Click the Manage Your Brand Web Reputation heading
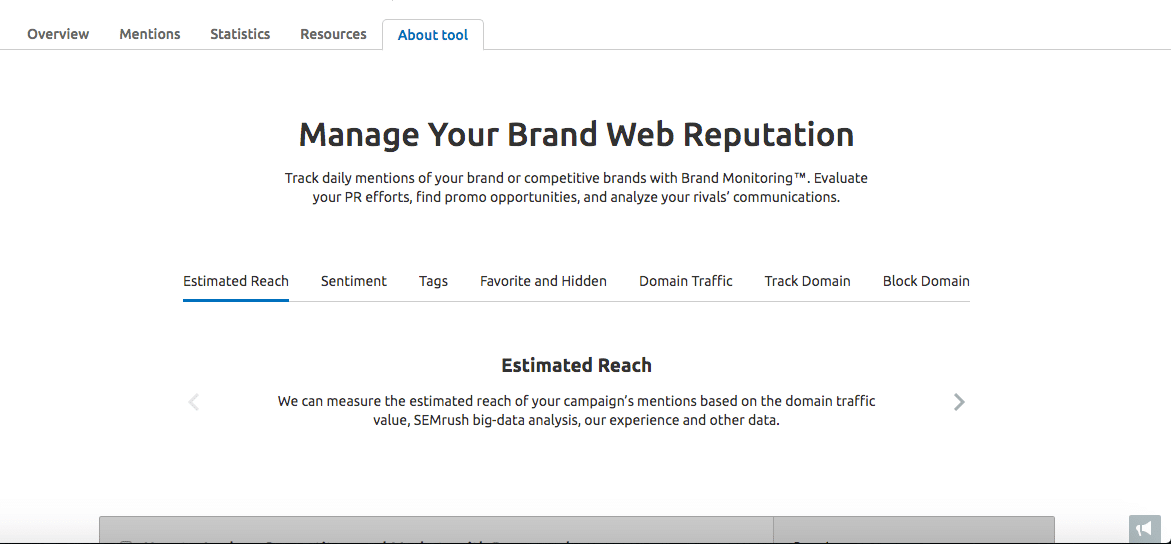The width and height of the screenshot is (1171, 544). (x=576, y=134)
